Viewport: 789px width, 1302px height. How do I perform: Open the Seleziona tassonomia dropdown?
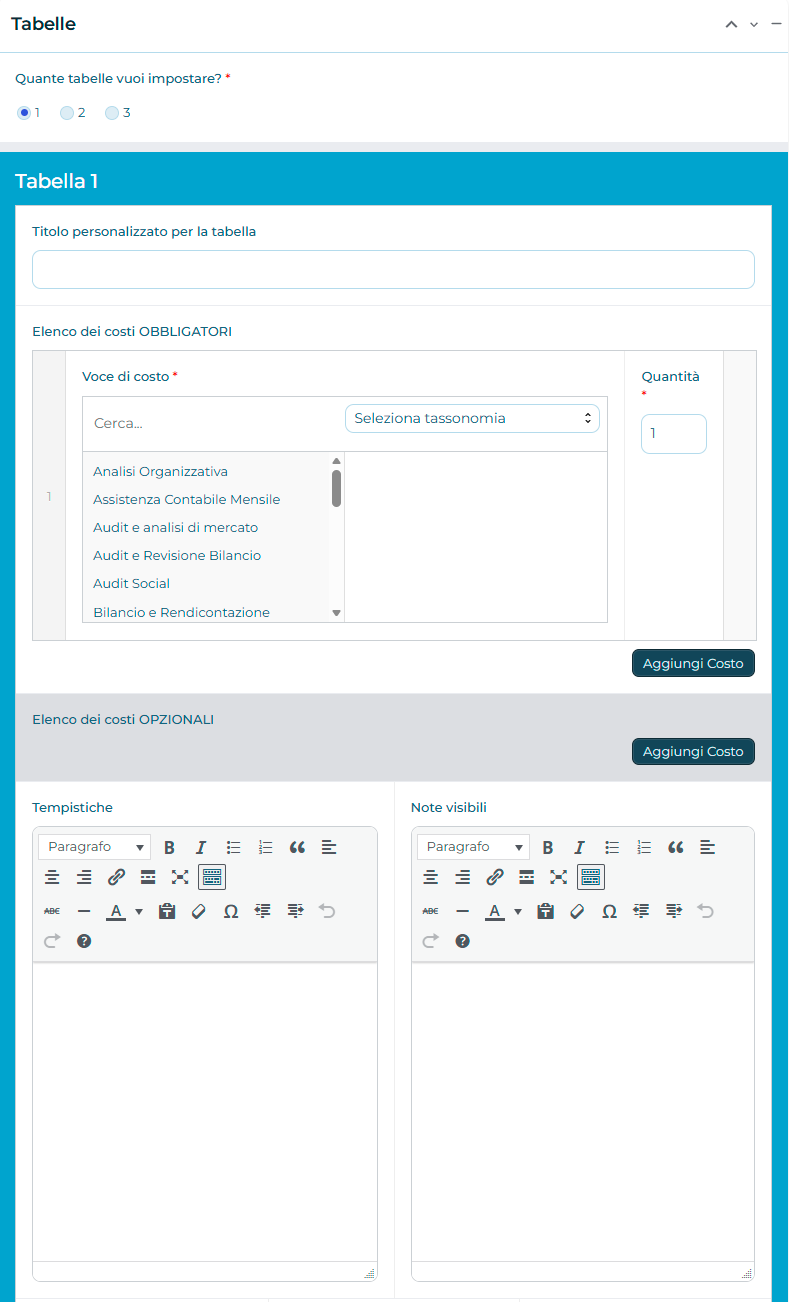tap(472, 418)
